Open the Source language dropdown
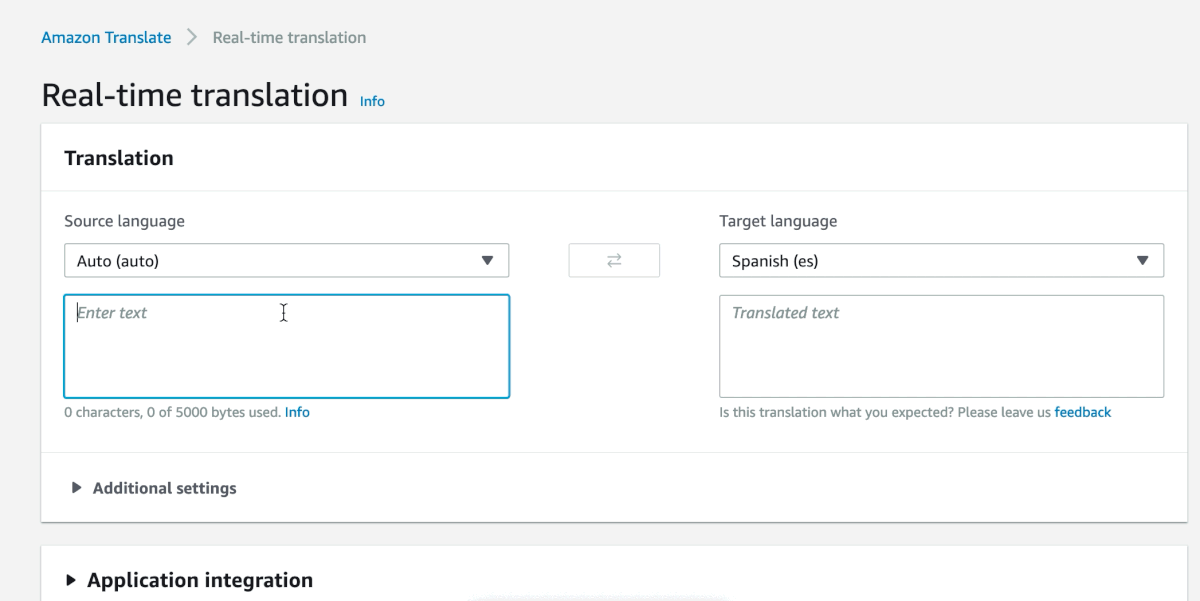 click(286, 261)
